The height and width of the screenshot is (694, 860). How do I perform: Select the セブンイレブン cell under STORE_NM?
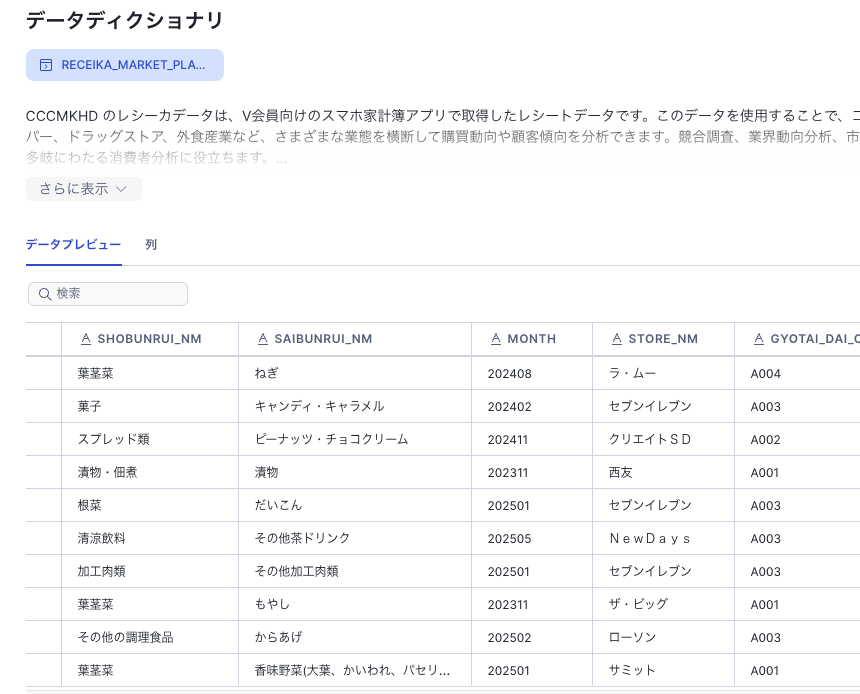tap(648, 407)
